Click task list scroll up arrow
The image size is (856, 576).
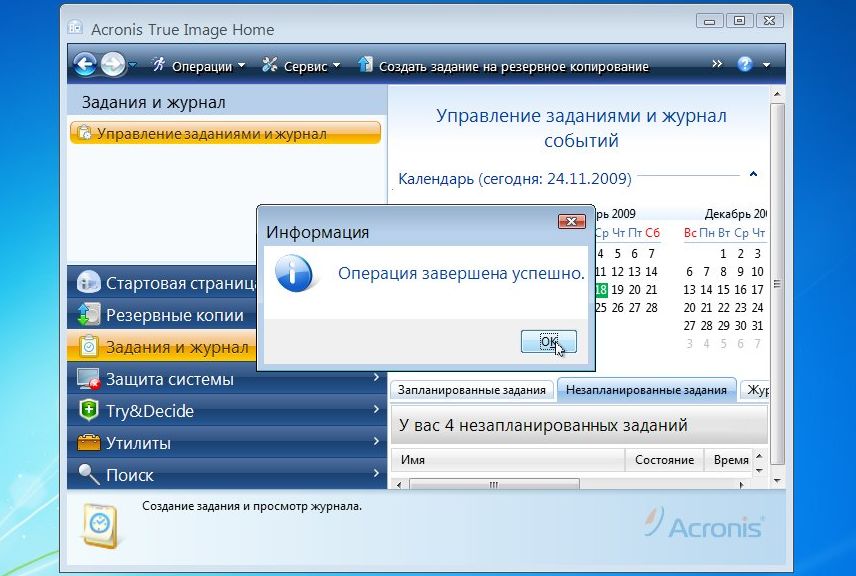point(759,456)
